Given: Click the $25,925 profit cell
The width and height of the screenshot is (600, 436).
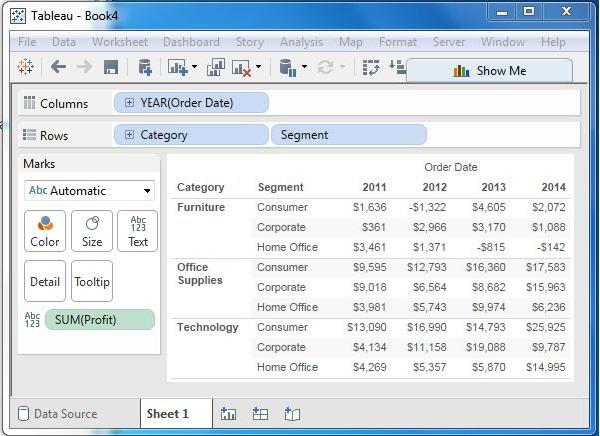Looking at the screenshot, I should click(546, 327).
